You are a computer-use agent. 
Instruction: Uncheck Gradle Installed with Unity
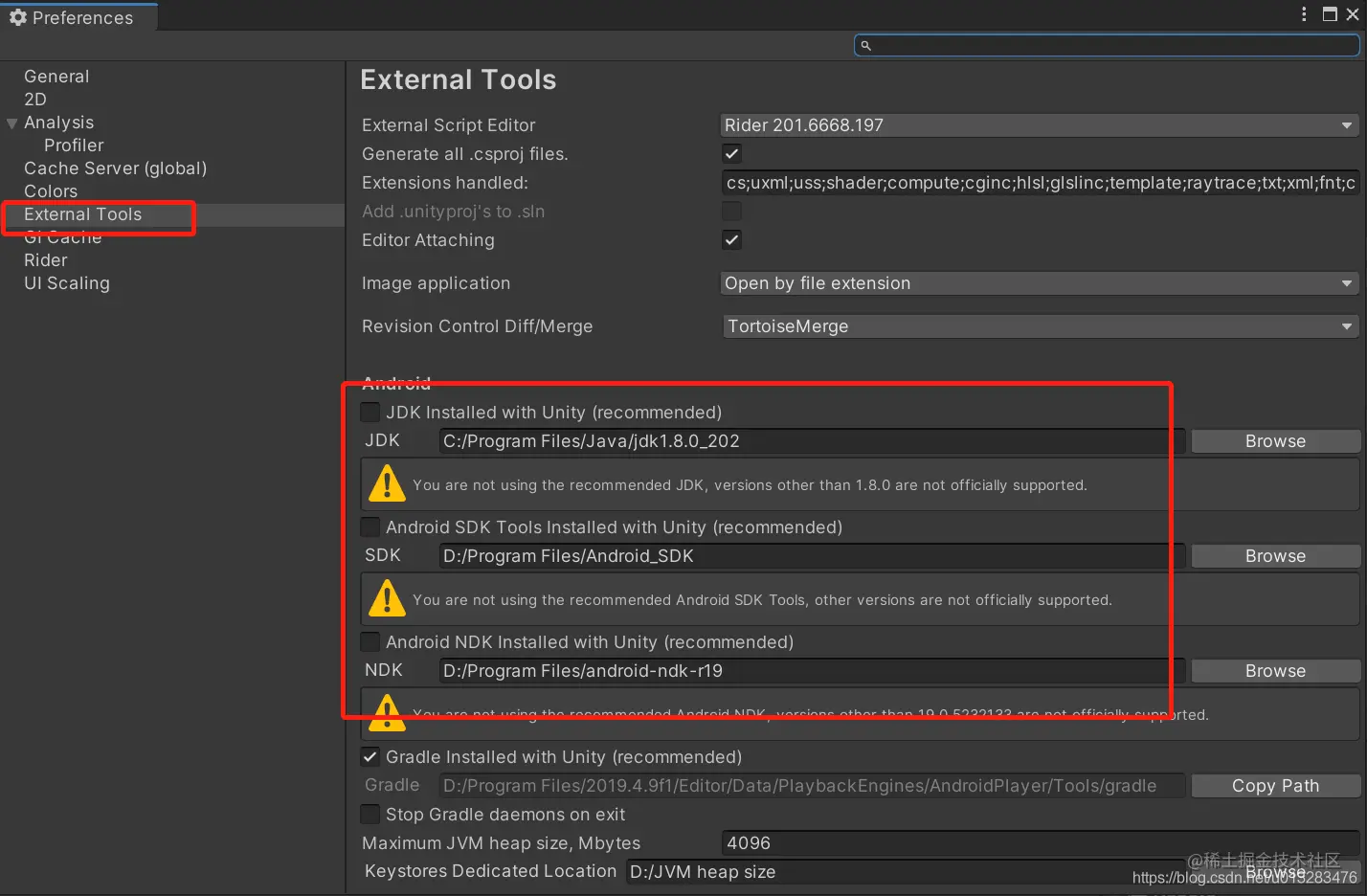[x=370, y=756]
